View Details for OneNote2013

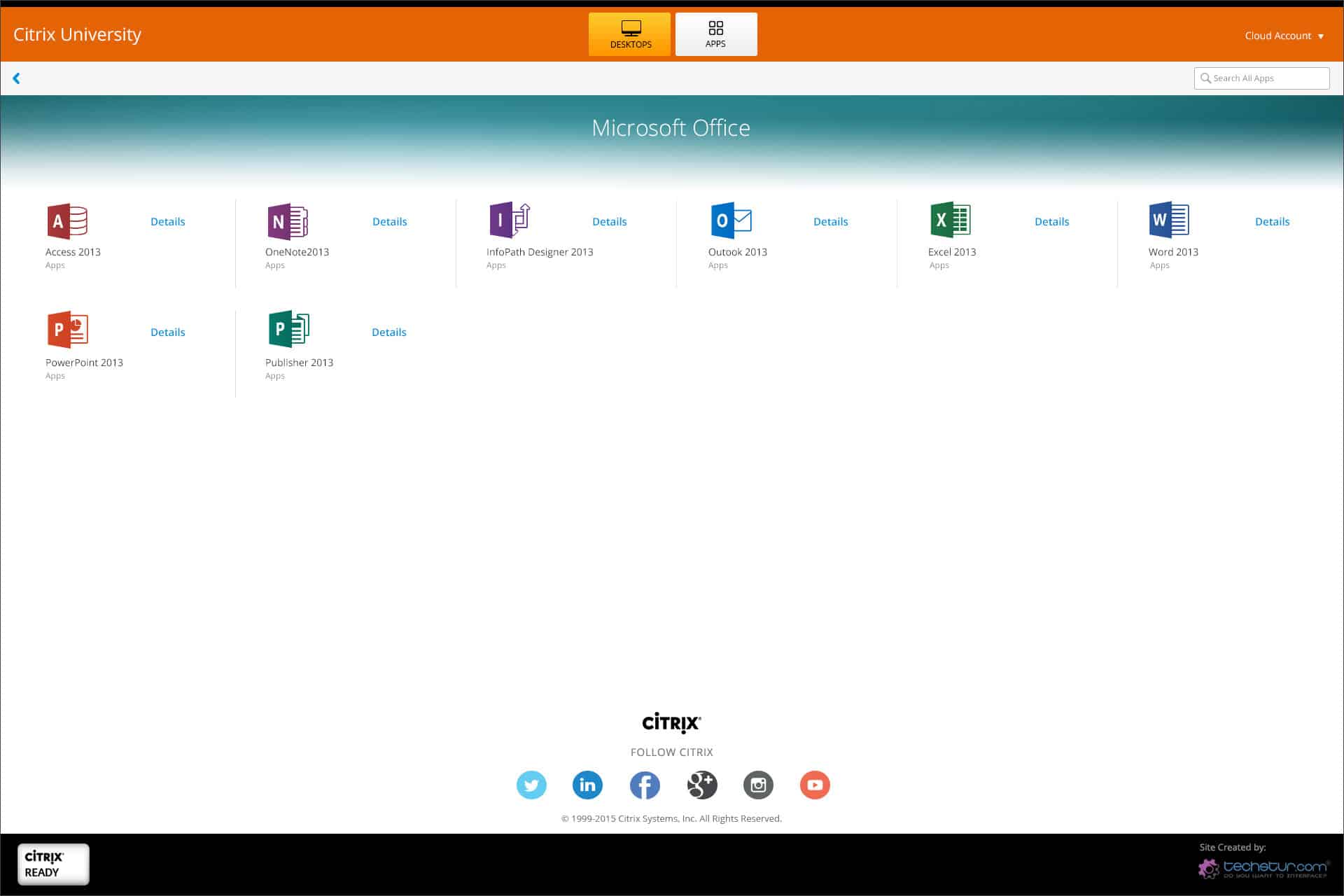coord(390,221)
